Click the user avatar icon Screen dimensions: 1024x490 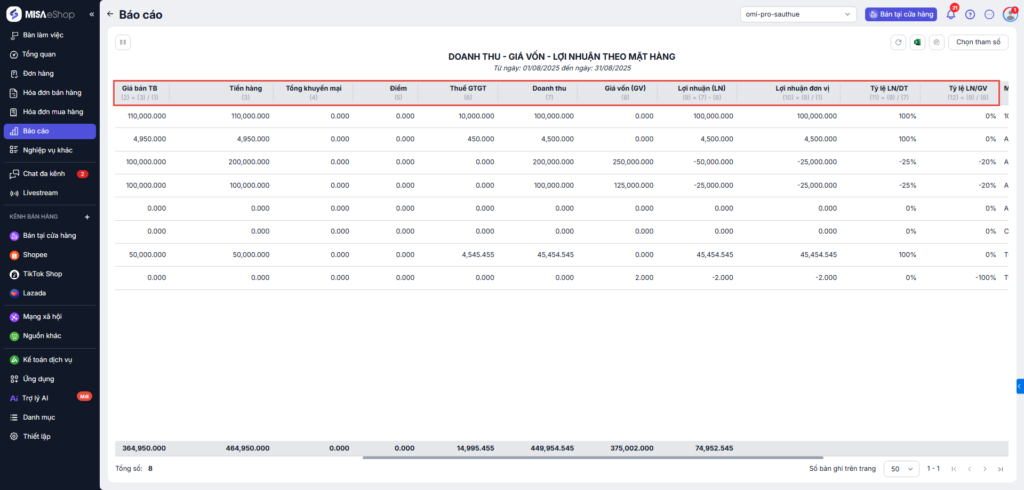1009,15
